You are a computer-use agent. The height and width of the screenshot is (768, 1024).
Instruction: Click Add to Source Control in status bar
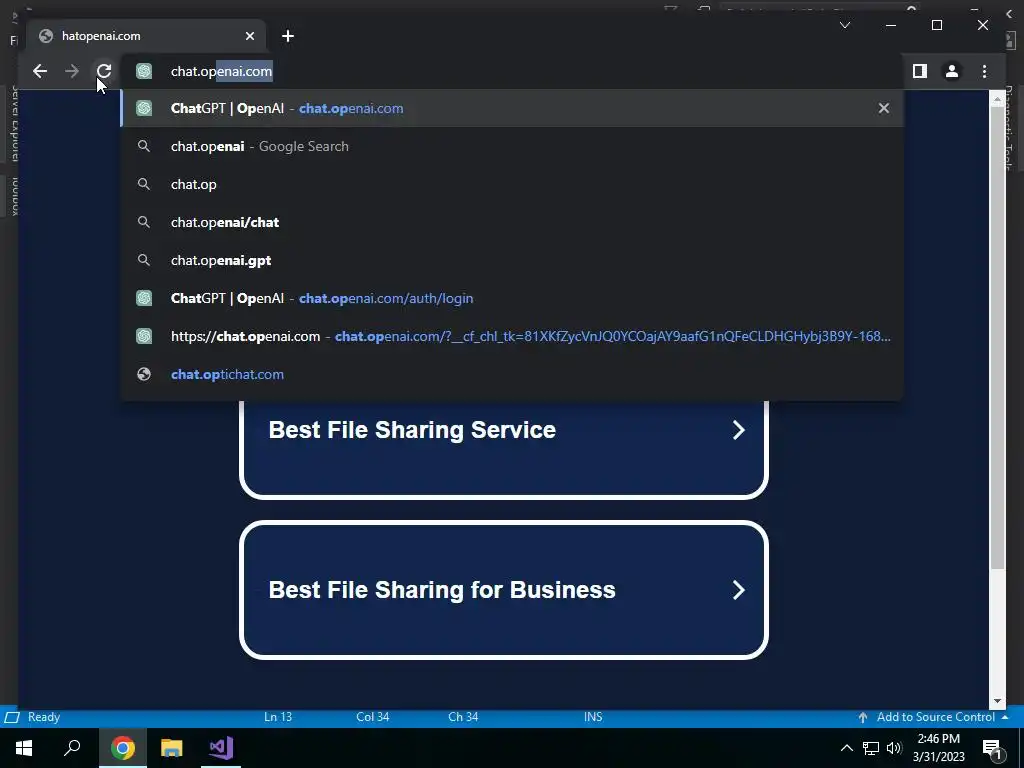(x=935, y=717)
